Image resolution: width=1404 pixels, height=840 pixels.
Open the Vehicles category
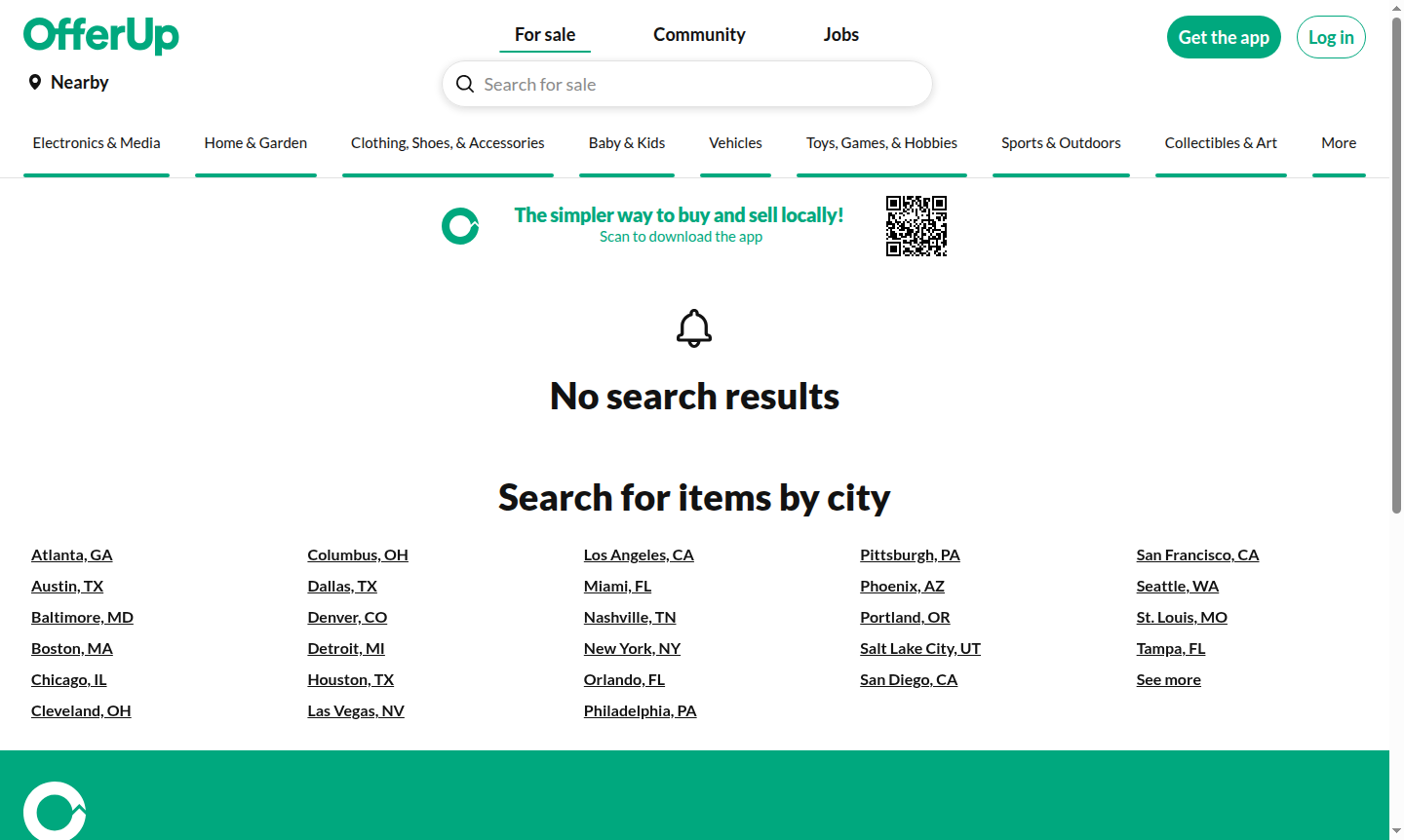735,142
